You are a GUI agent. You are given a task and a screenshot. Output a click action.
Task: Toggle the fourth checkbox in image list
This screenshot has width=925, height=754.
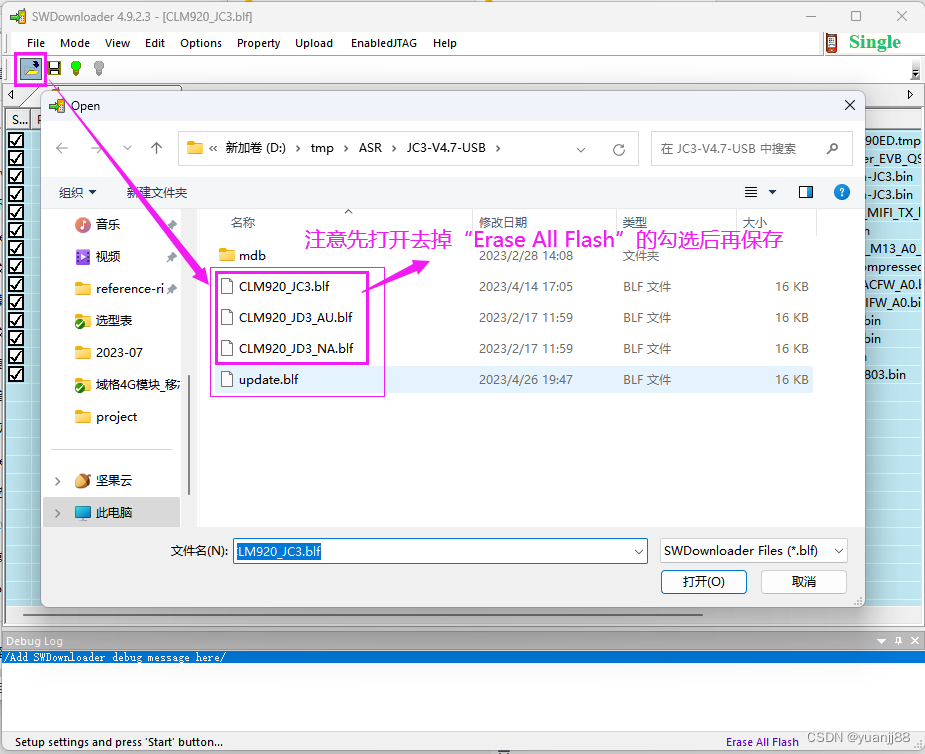coord(16,194)
